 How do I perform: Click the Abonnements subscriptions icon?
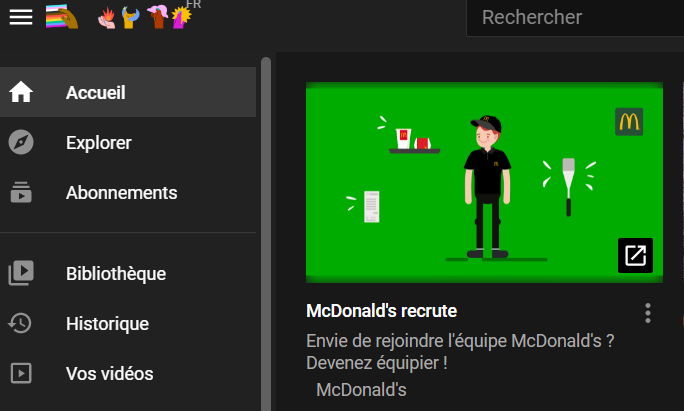(x=21, y=192)
